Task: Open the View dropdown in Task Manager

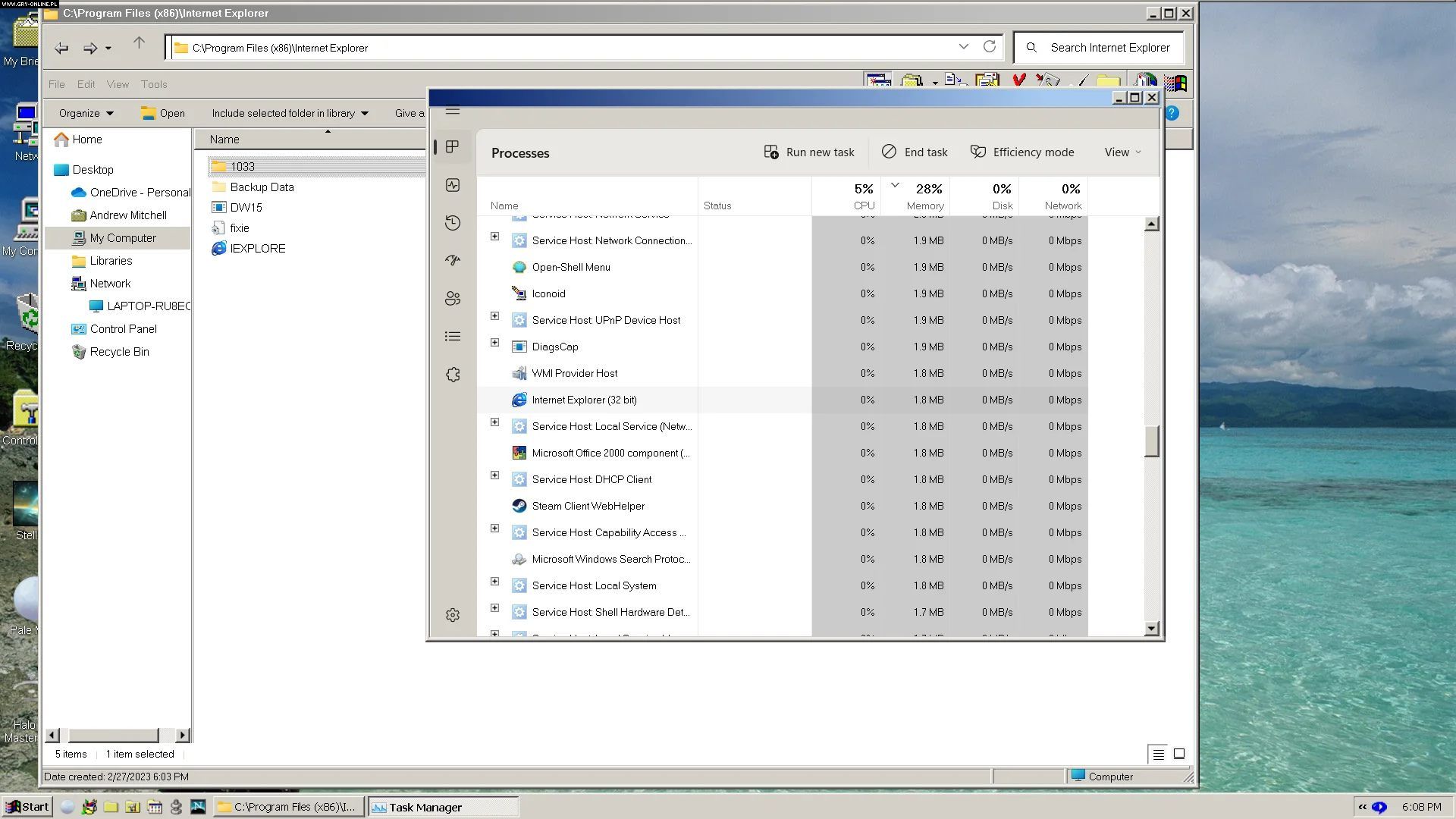Action: (x=1122, y=152)
